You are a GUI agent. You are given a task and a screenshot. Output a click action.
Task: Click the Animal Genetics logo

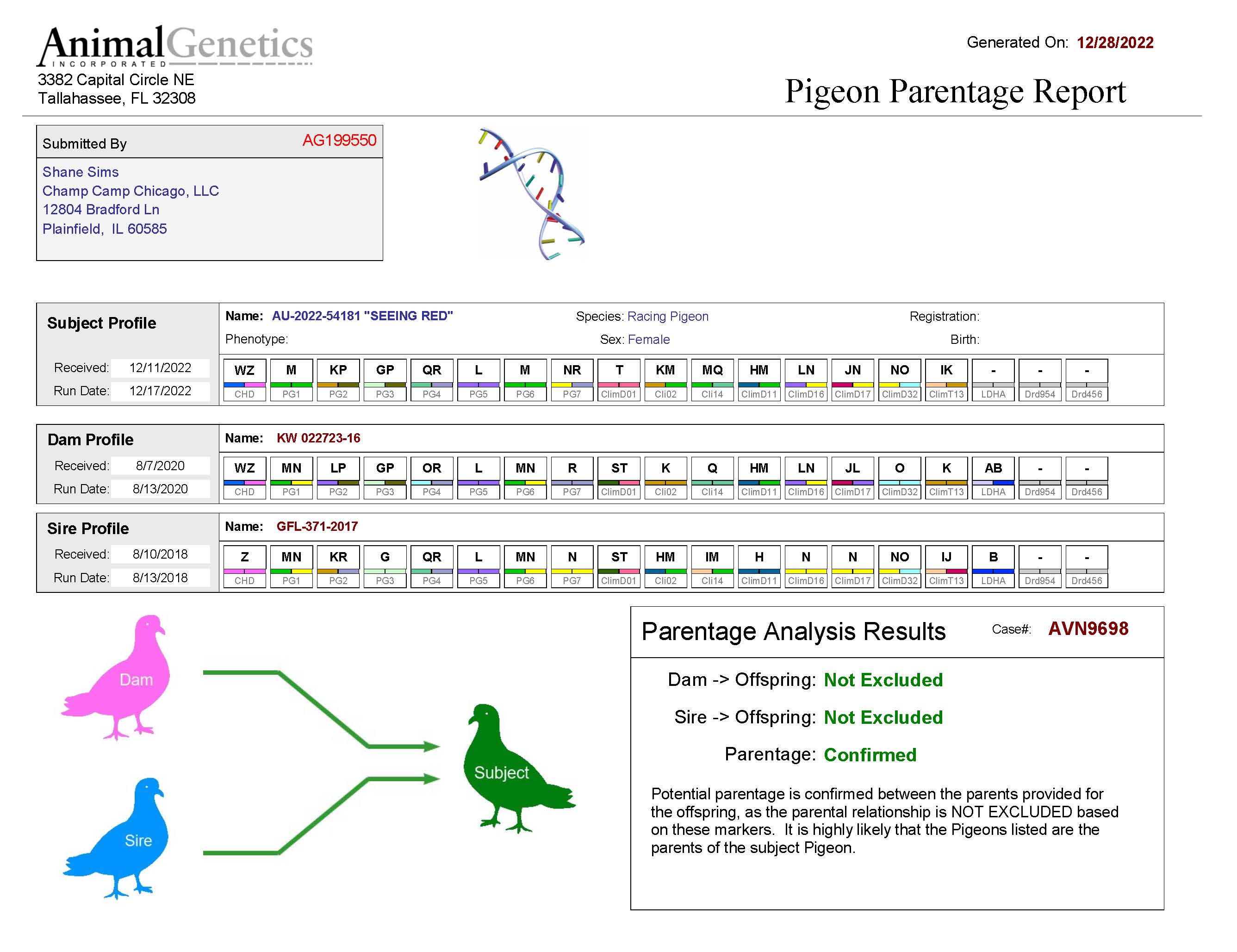point(175,45)
